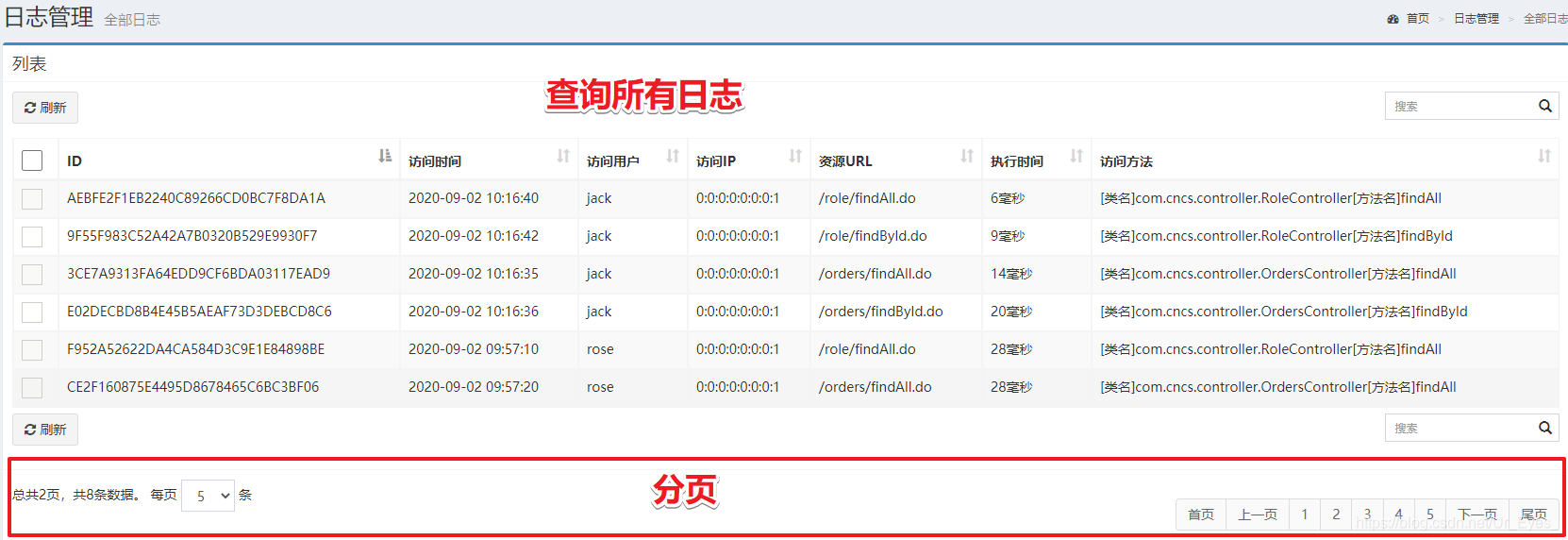Click the 资源URL header label
The height and width of the screenshot is (540, 1568).
point(845,161)
